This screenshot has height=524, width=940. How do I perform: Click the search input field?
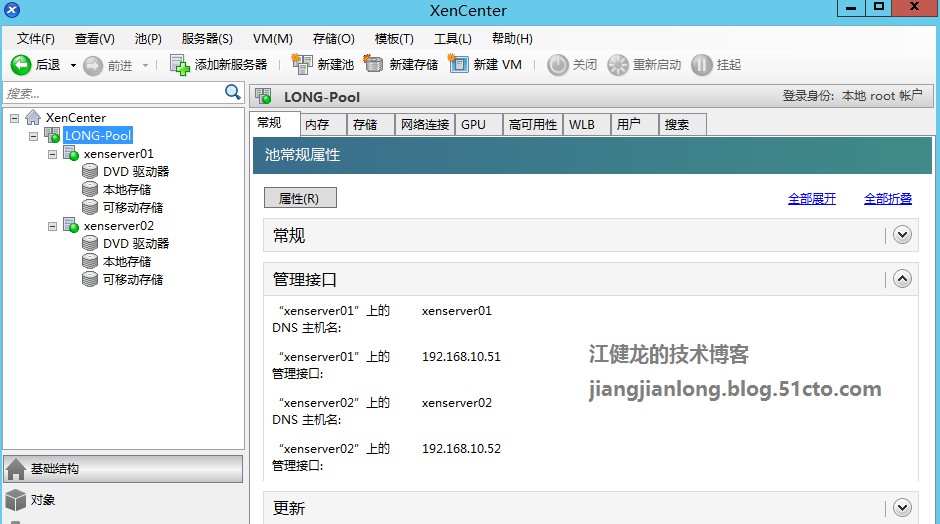(114, 94)
